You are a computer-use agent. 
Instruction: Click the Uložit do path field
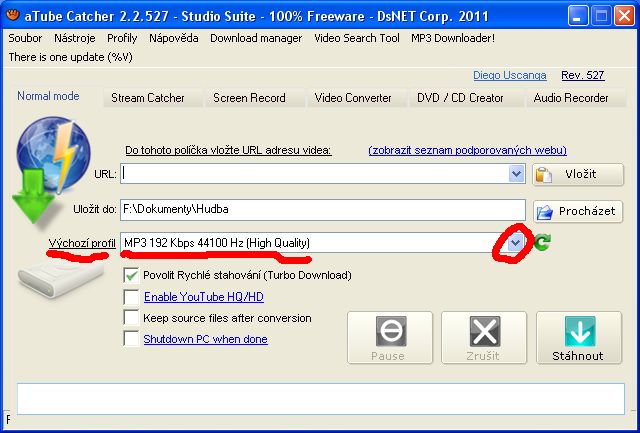322,210
